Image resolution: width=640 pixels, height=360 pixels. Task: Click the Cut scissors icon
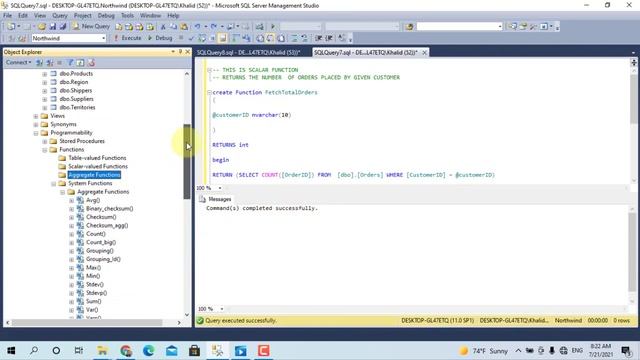(163, 27)
